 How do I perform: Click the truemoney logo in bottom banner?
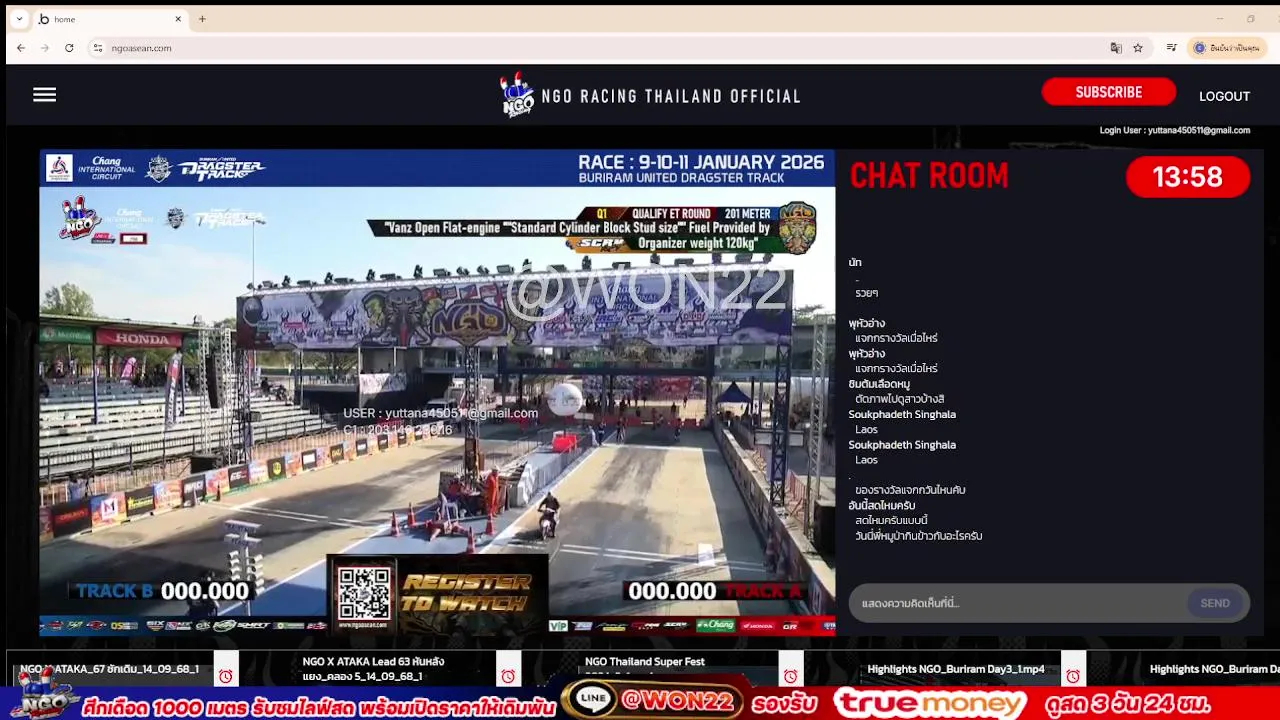tap(930, 703)
